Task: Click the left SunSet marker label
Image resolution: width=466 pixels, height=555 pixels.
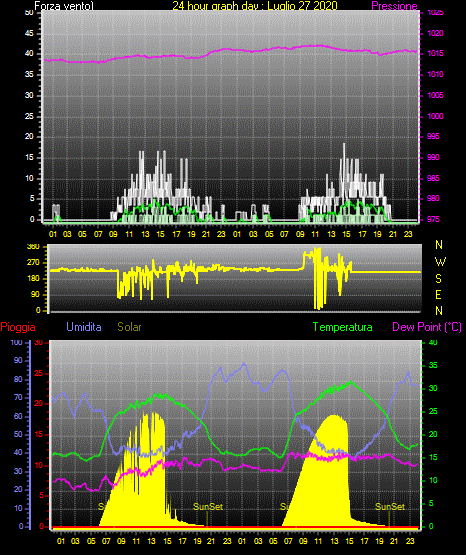Action: click(x=208, y=507)
